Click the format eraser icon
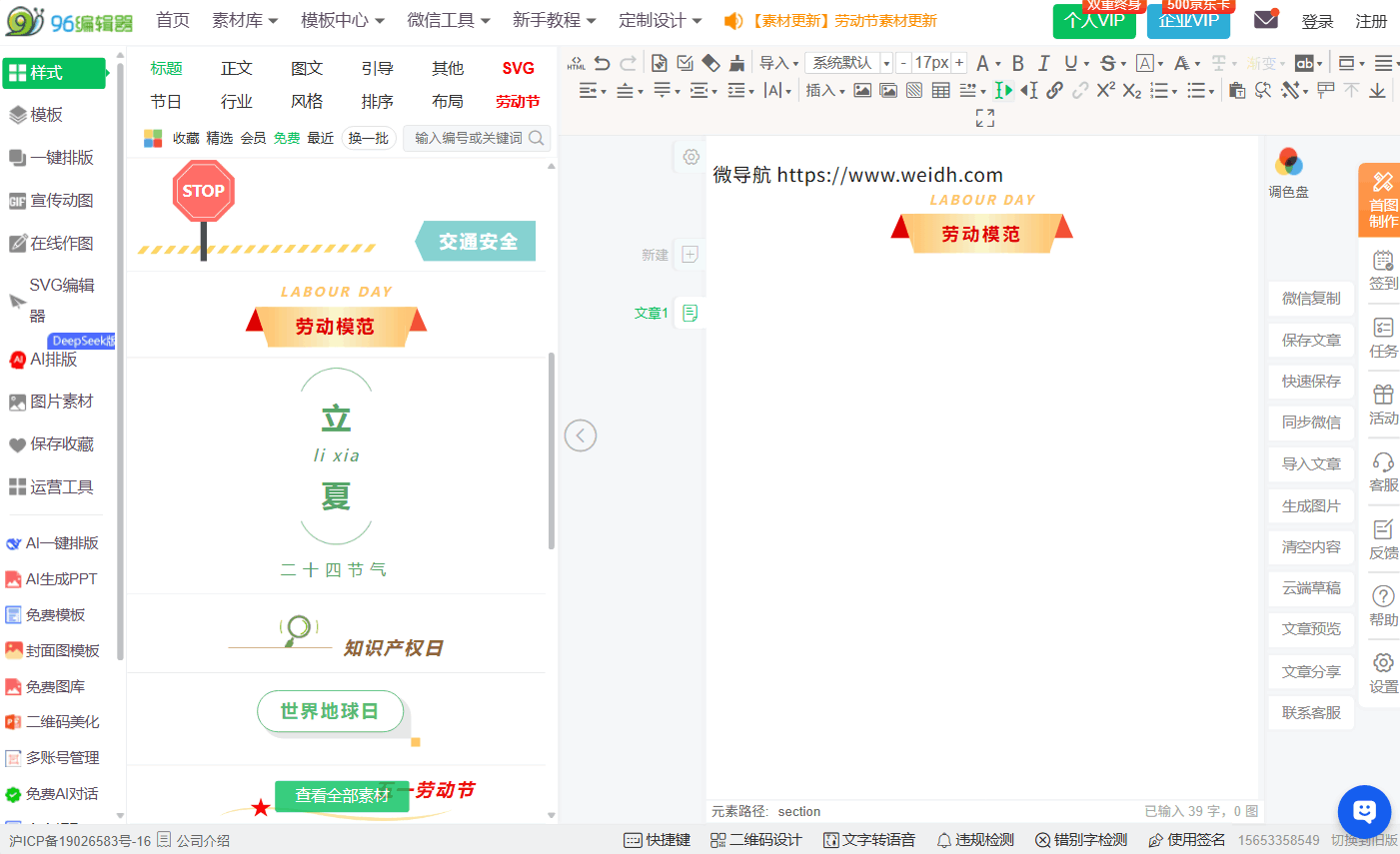The width and height of the screenshot is (1400, 854). coord(710,63)
